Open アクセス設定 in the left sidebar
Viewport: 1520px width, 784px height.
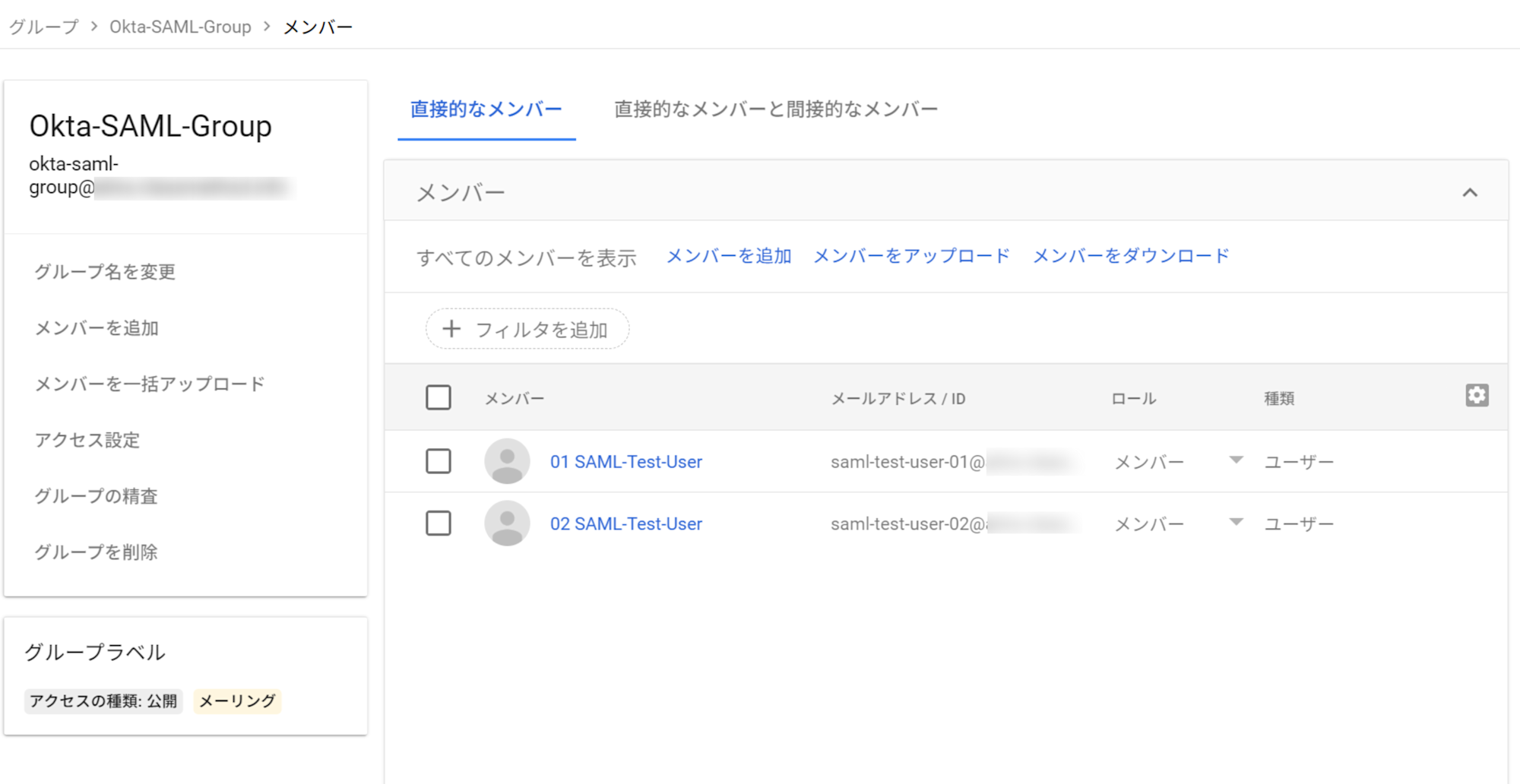coord(86,441)
